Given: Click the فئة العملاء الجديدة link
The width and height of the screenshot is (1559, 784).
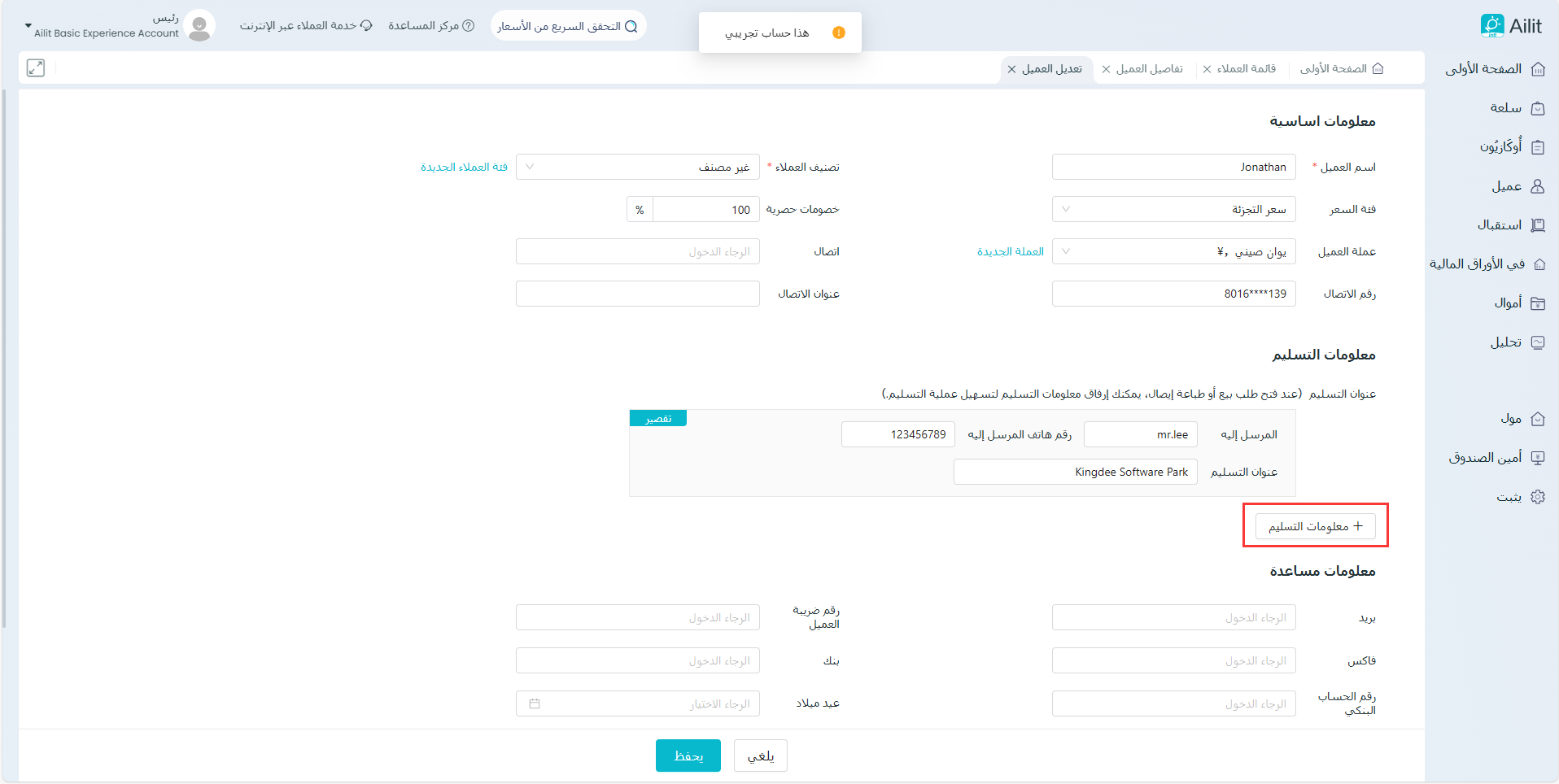Looking at the screenshot, I should click(464, 167).
